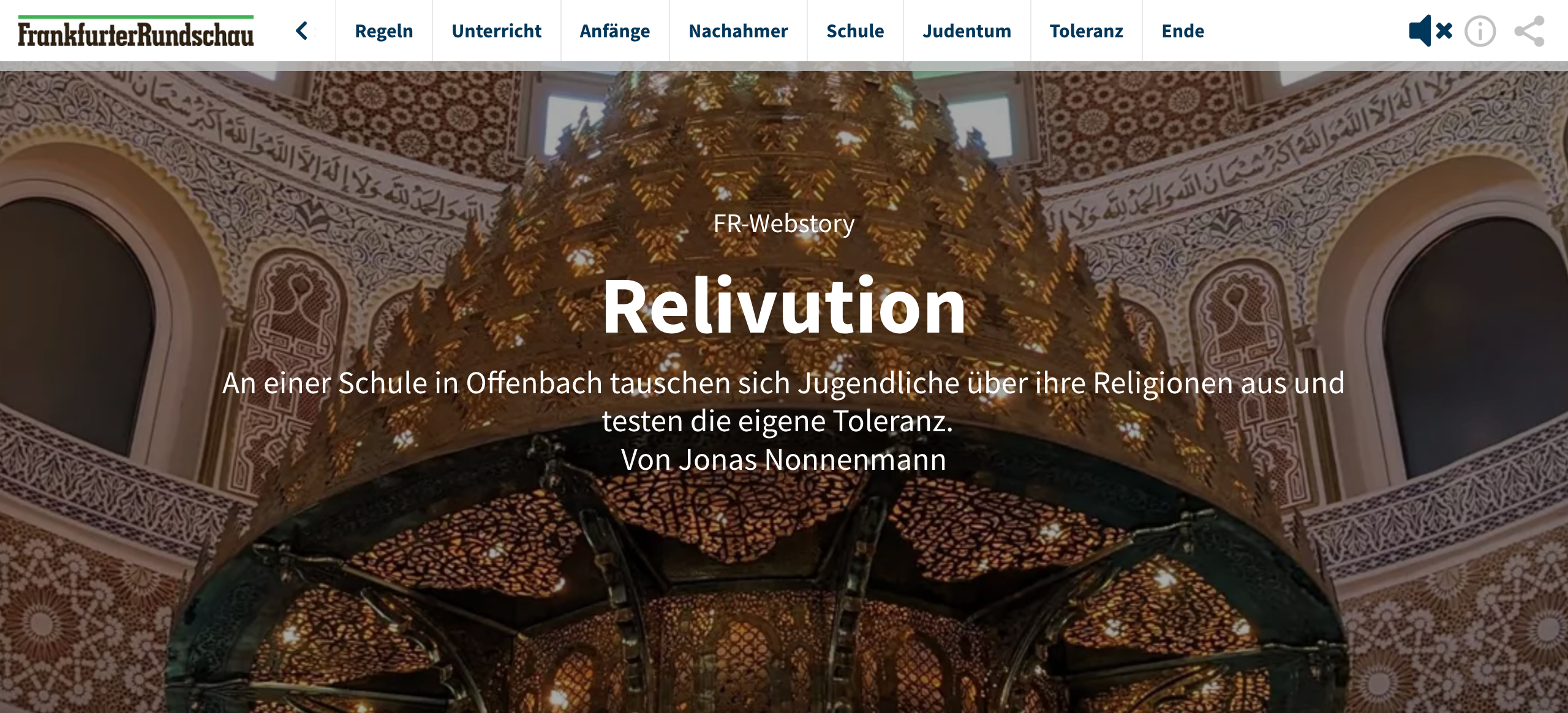Click the share icon
Screen dimensions: 1568x713
[1529, 31]
